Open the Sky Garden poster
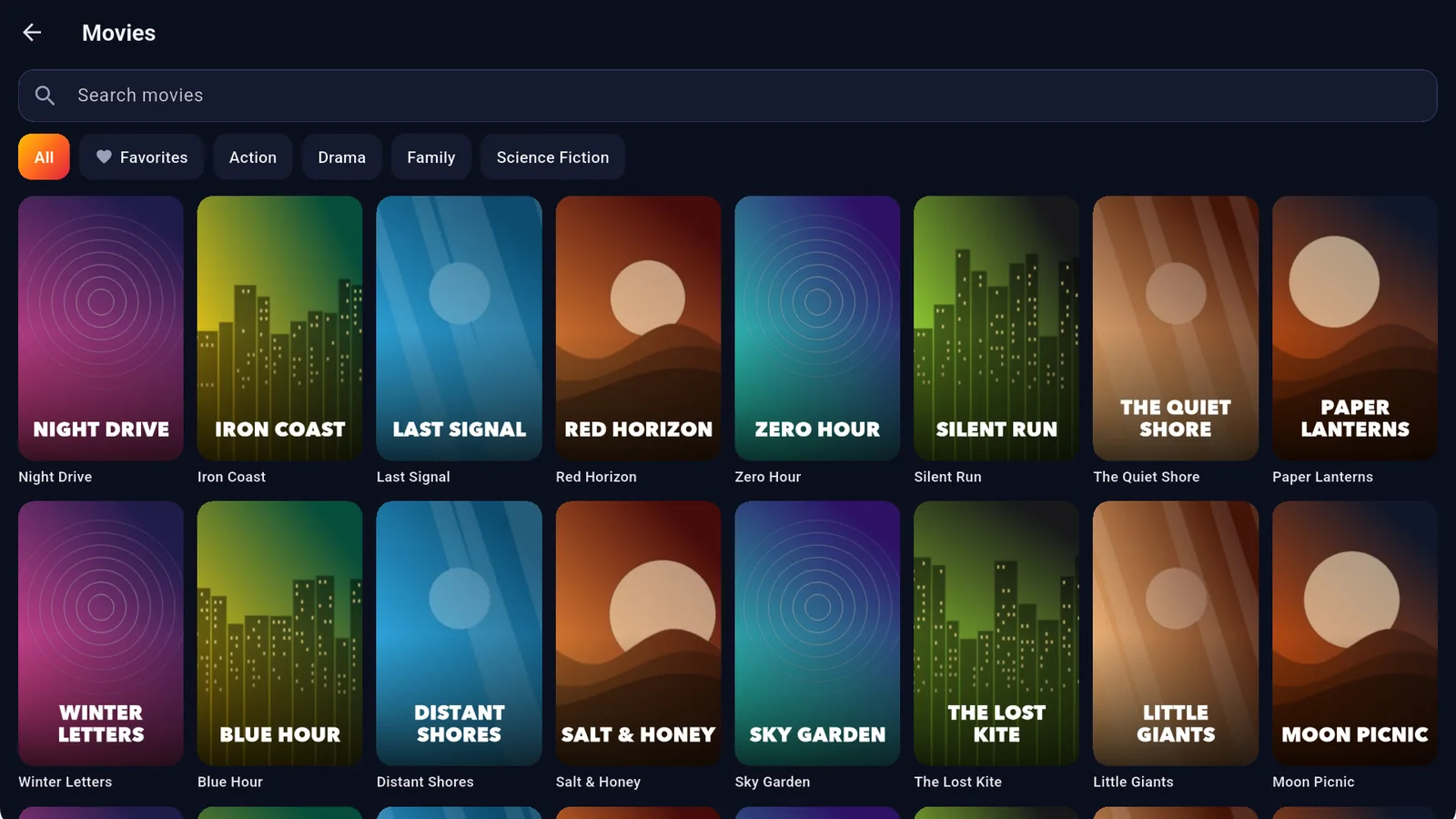This screenshot has height=819, width=1456. pos(817,633)
